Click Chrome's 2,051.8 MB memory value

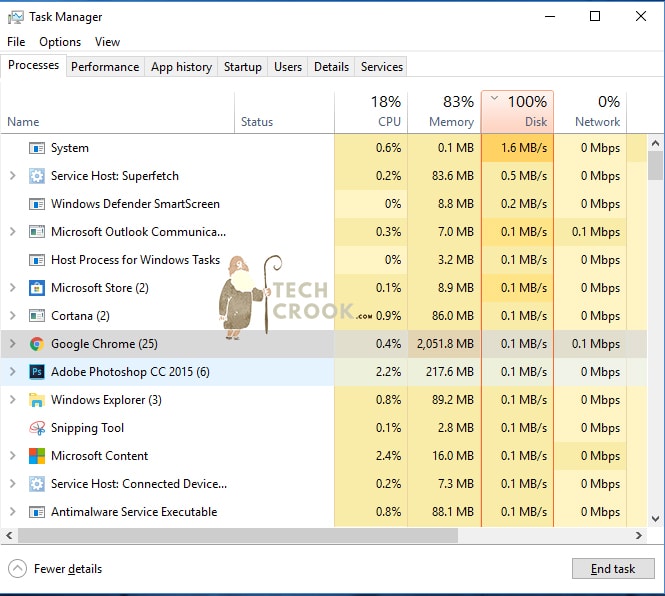pyautogui.click(x=445, y=344)
